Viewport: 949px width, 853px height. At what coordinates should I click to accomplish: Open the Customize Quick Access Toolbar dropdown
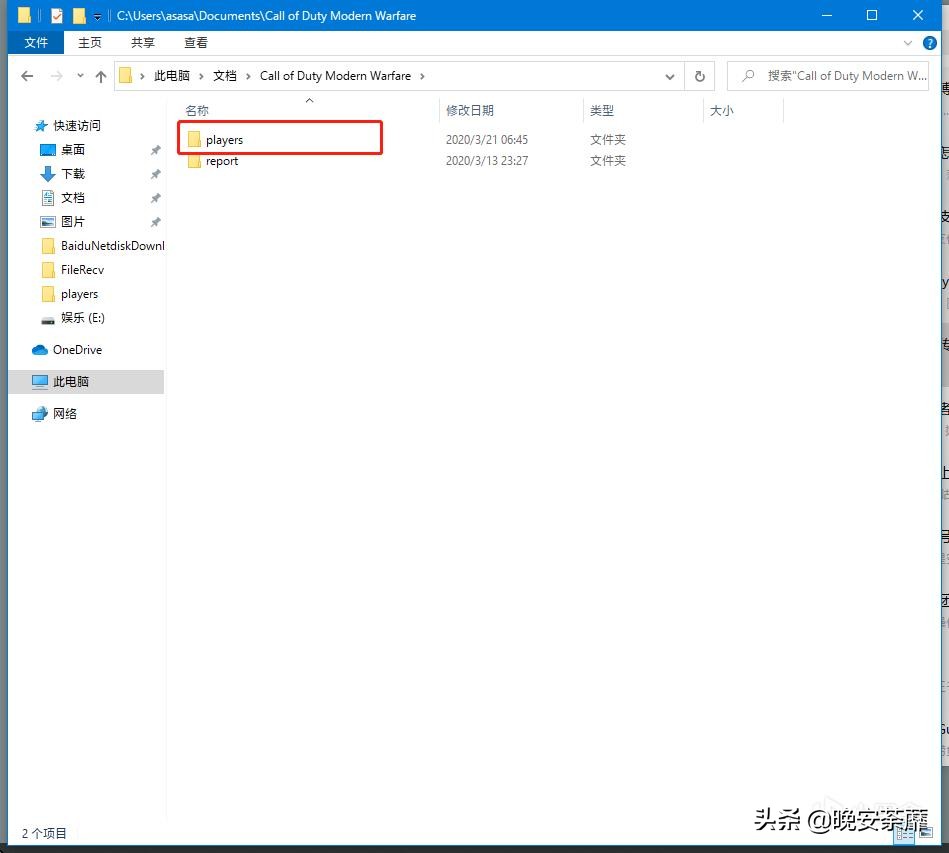click(x=98, y=17)
